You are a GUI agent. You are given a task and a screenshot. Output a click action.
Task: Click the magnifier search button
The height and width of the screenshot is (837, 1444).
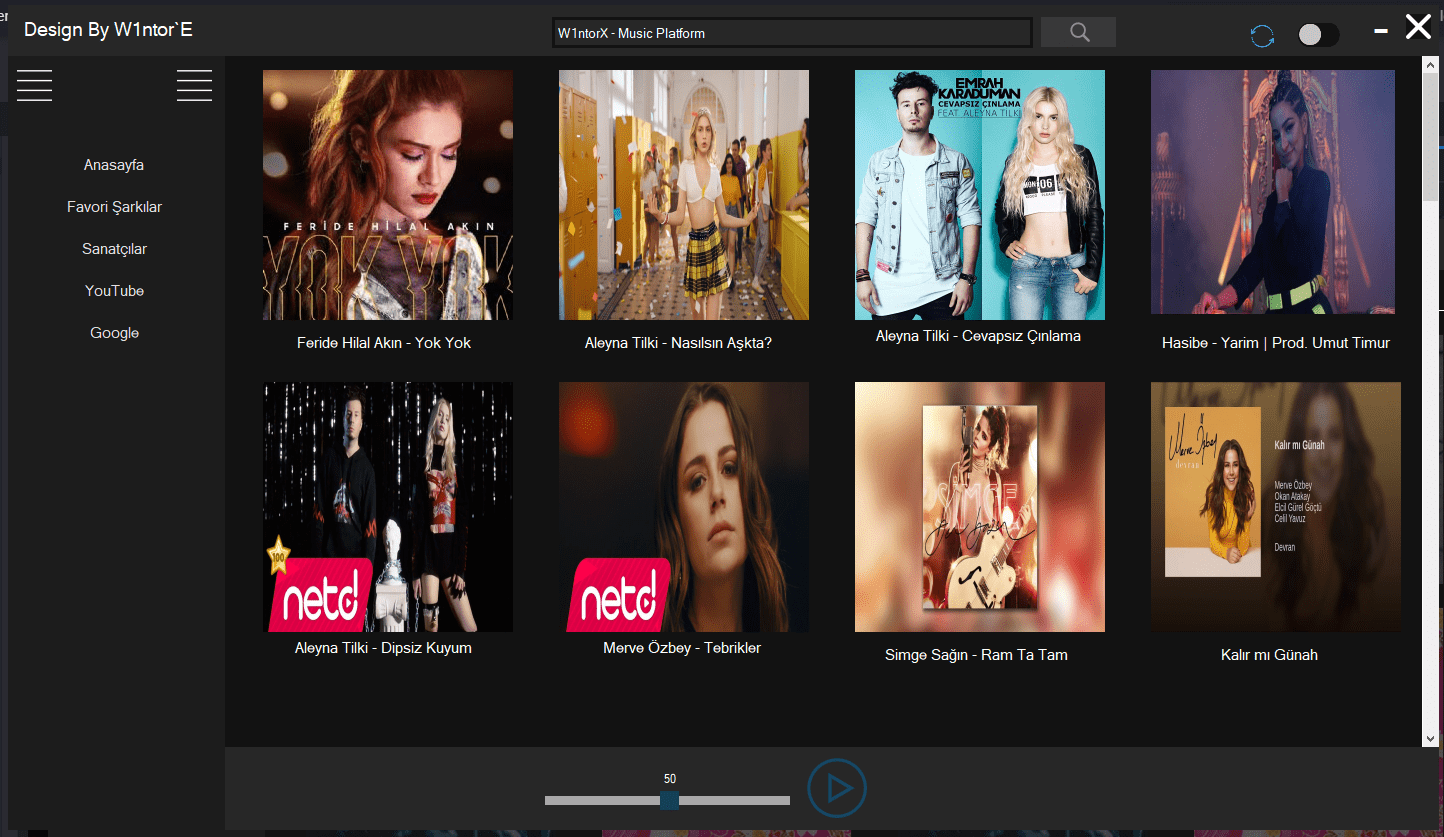click(1078, 32)
